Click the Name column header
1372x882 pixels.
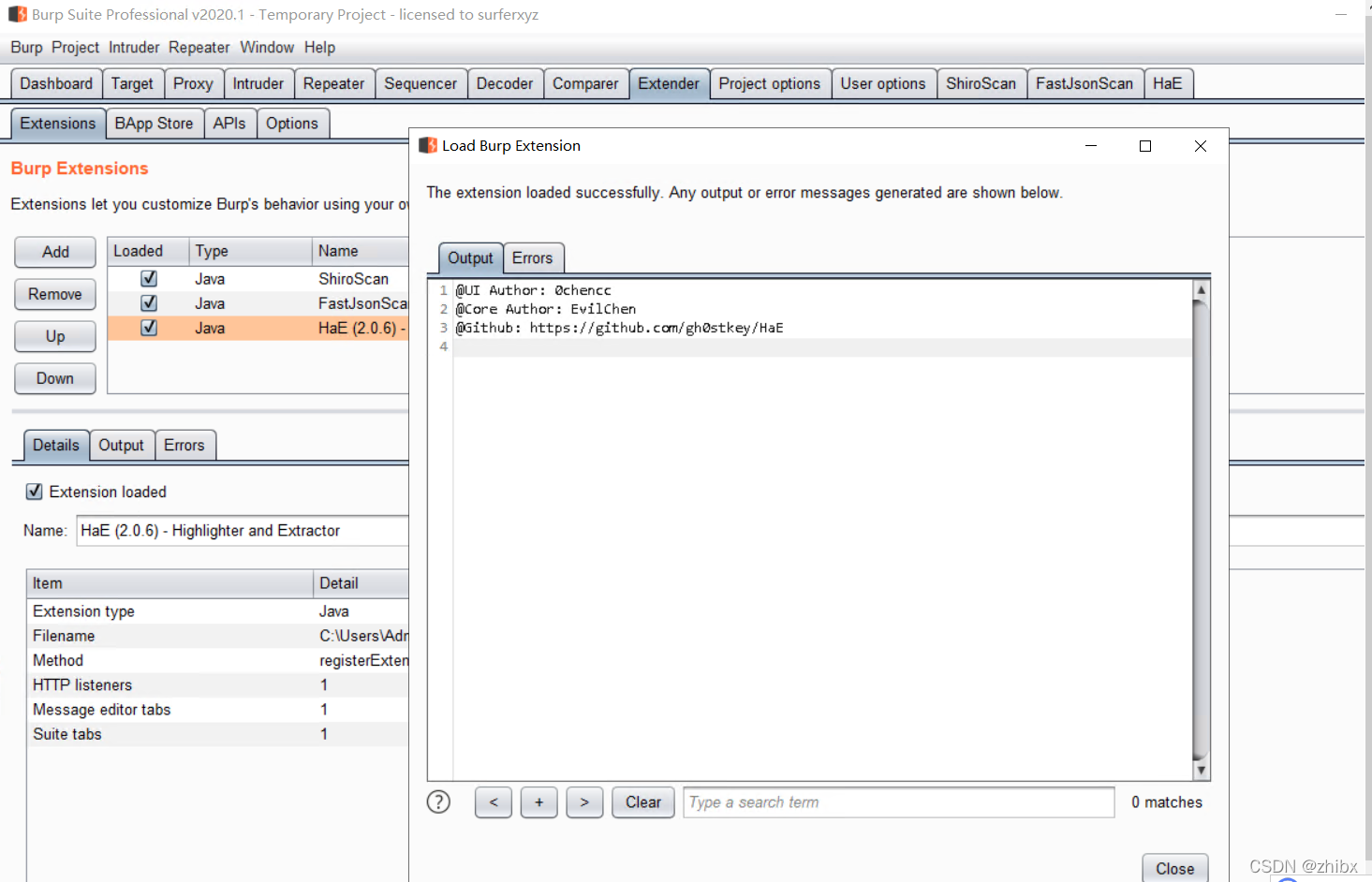tap(361, 251)
